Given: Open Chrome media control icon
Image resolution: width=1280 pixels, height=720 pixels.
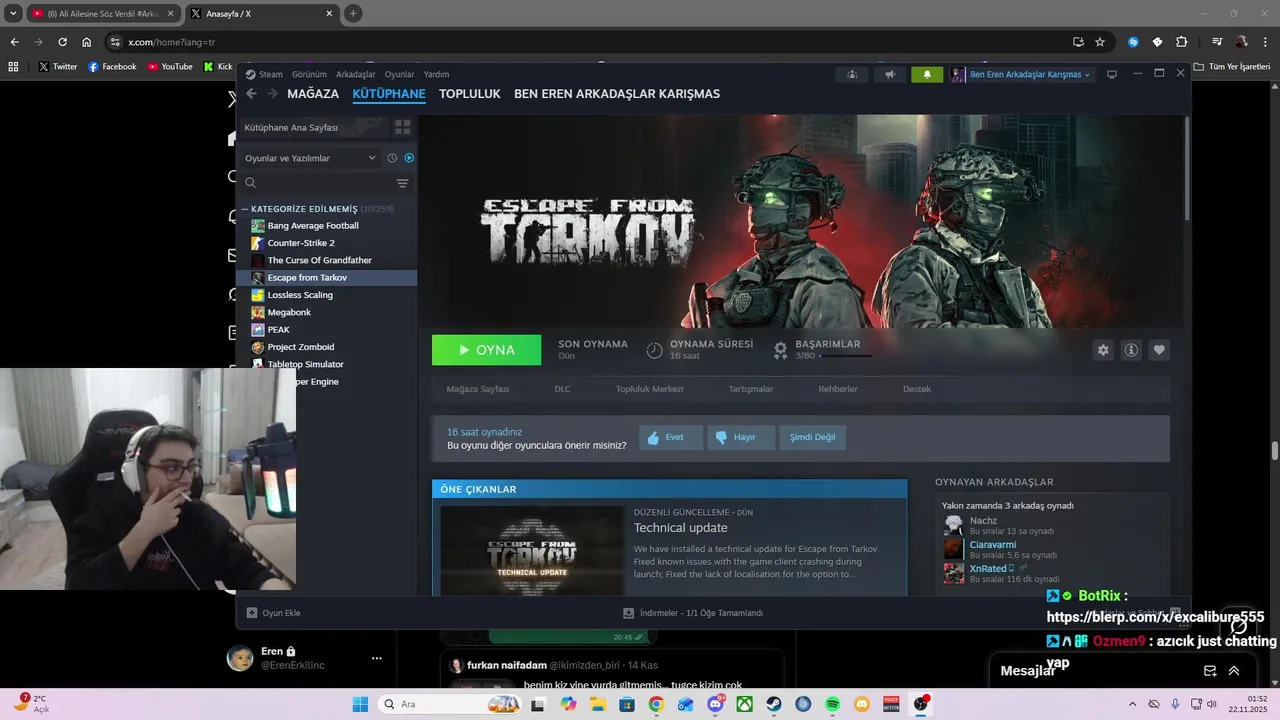Looking at the screenshot, I should tap(1217, 42).
